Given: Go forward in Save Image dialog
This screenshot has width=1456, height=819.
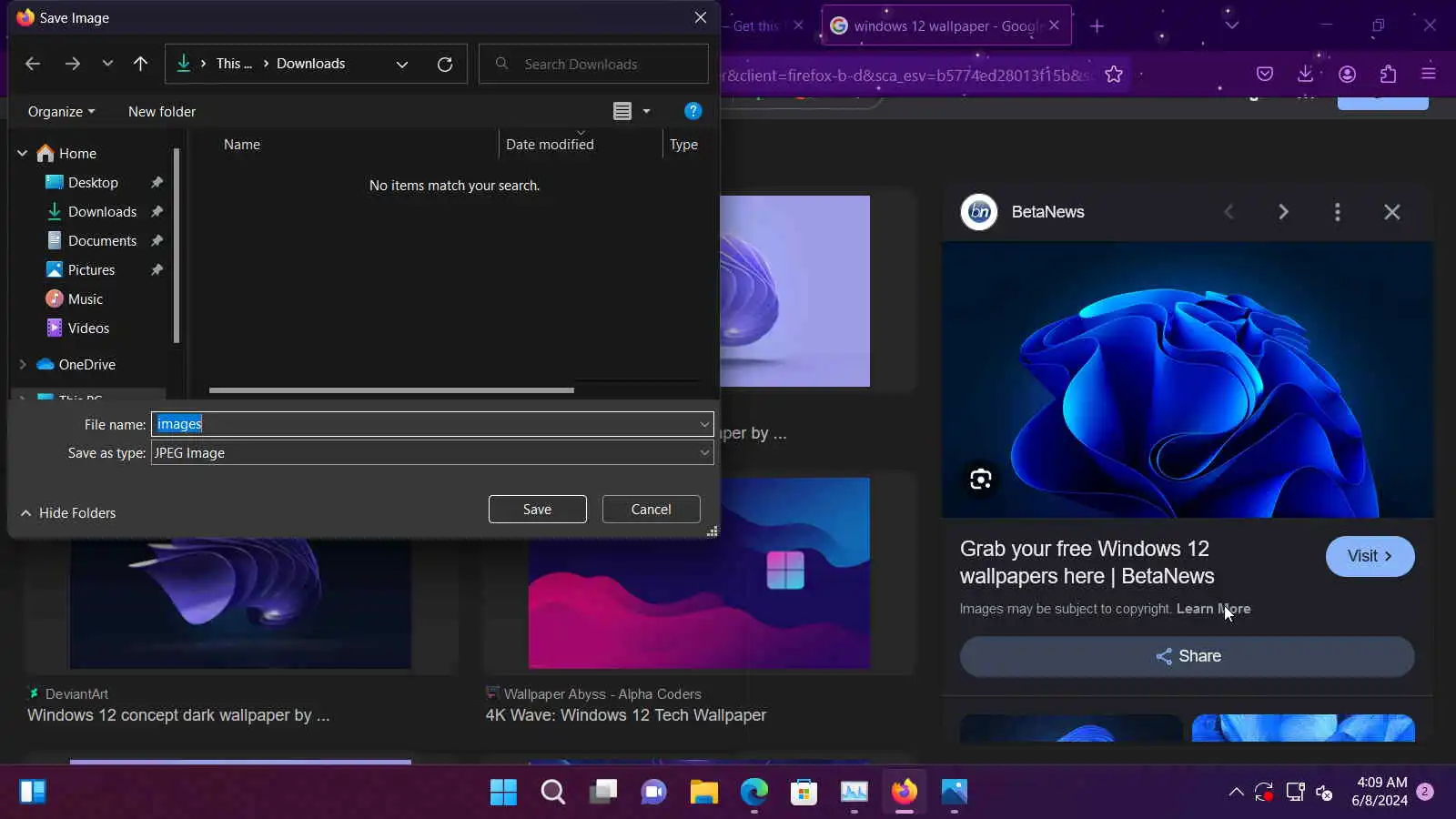Looking at the screenshot, I should click(x=73, y=64).
